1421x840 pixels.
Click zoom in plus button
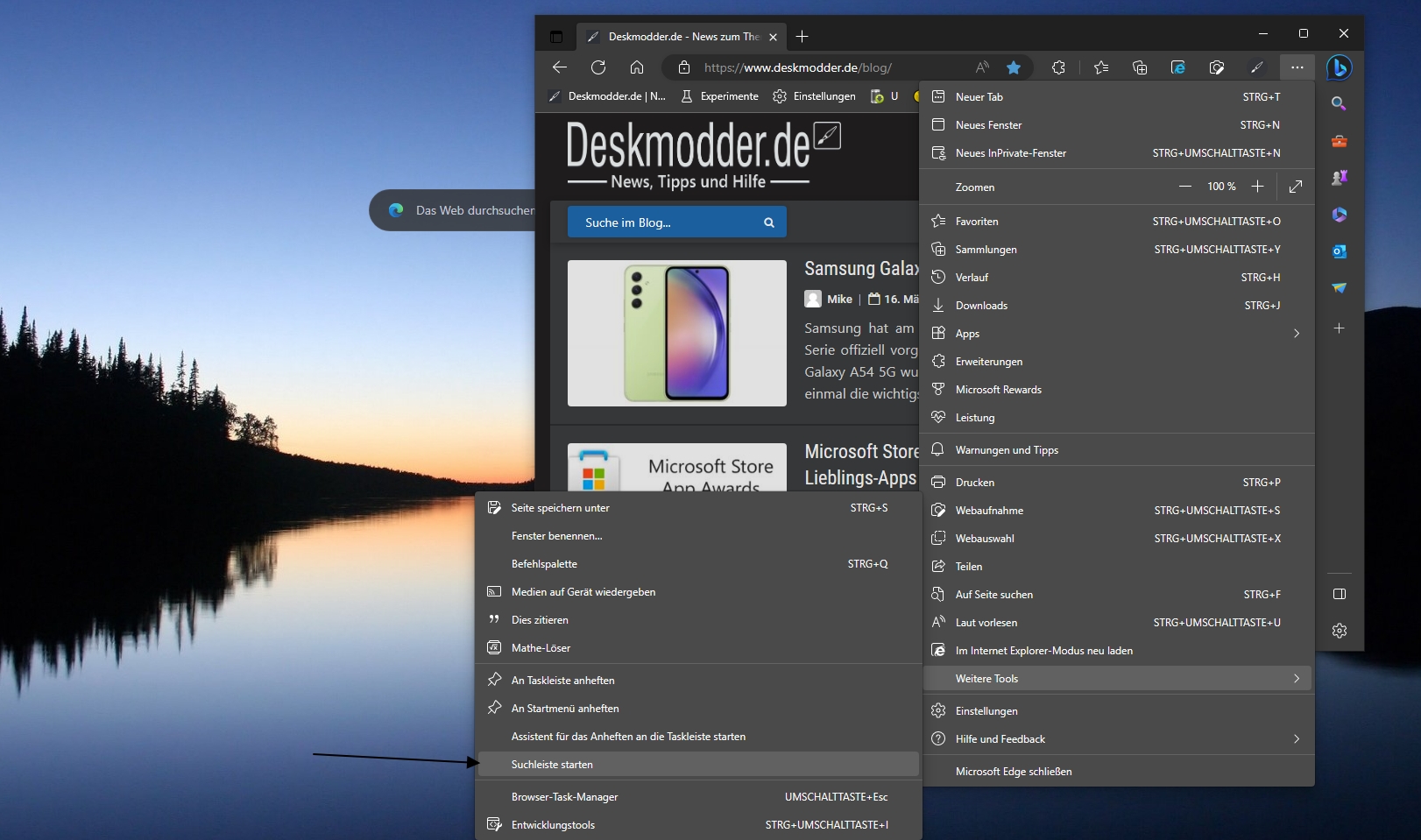pyautogui.click(x=1257, y=187)
